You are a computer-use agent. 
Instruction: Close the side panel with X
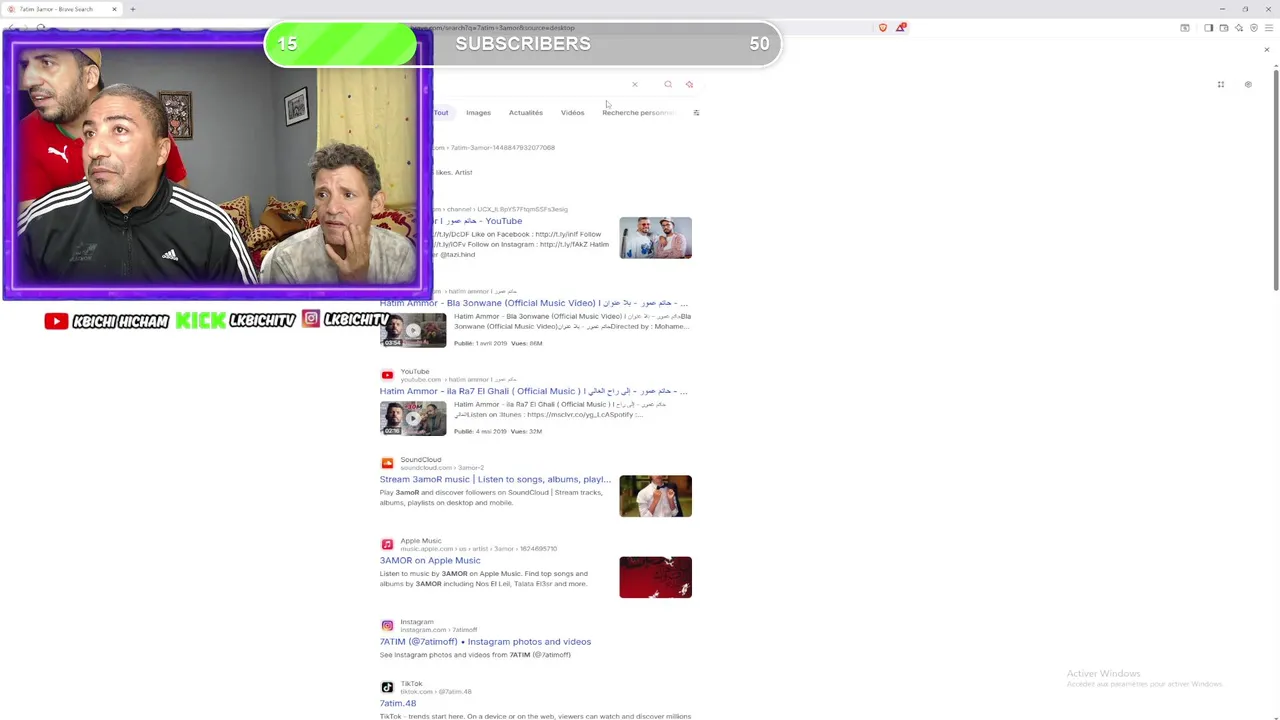pyautogui.click(x=1266, y=49)
